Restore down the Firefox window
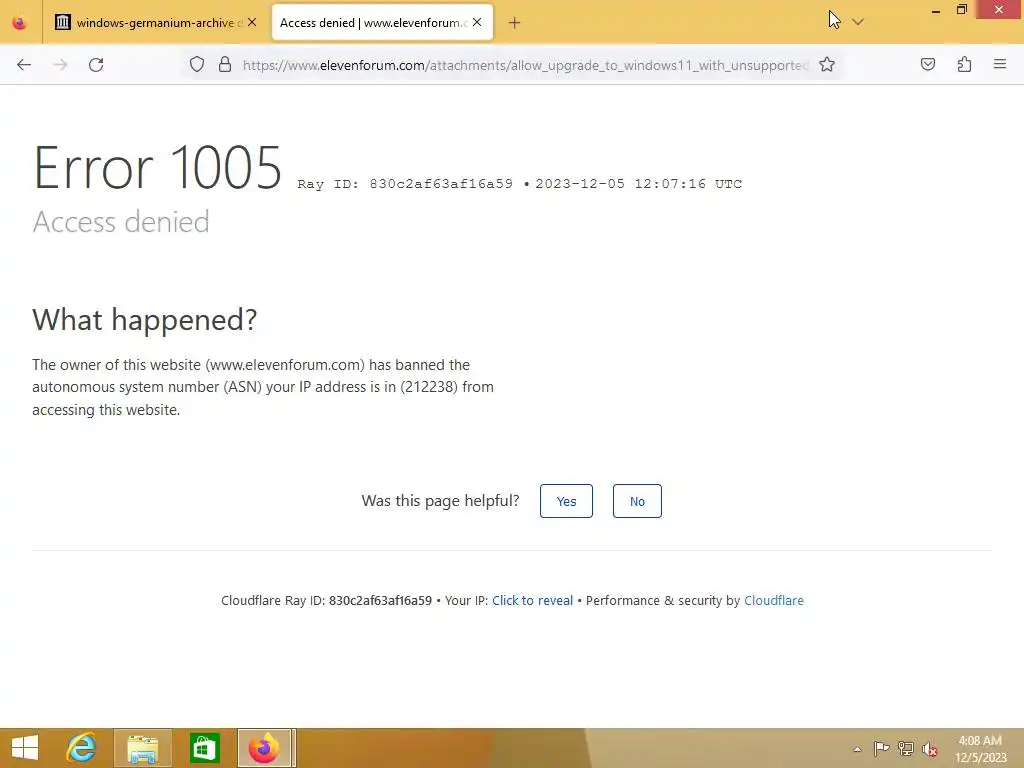Image resolution: width=1024 pixels, height=768 pixels. 961,10
